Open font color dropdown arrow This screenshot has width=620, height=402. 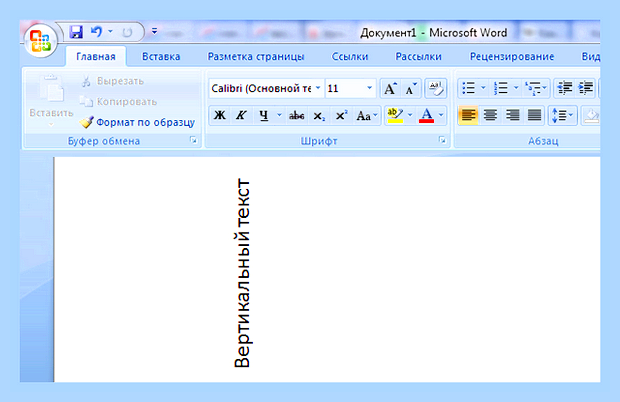[x=441, y=115]
